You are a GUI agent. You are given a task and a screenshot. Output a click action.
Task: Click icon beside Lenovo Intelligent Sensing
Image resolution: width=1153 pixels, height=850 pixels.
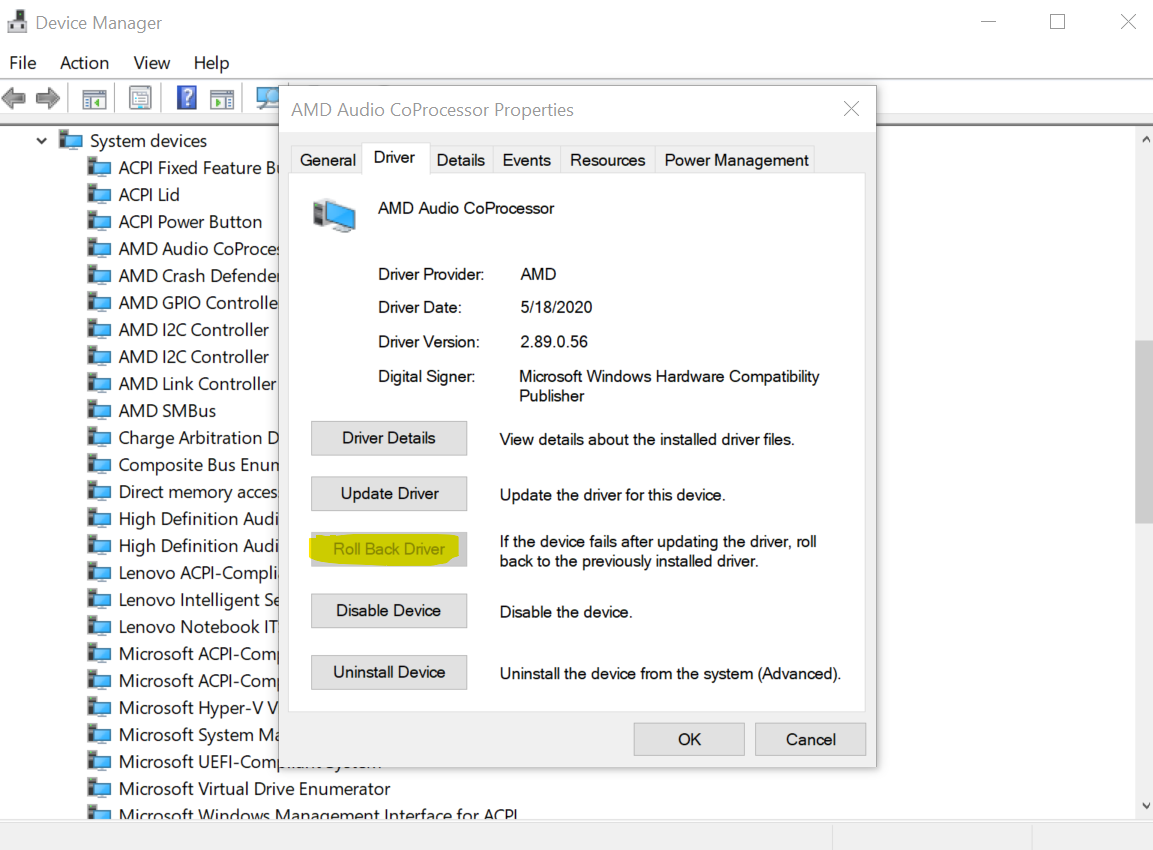[100, 599]
